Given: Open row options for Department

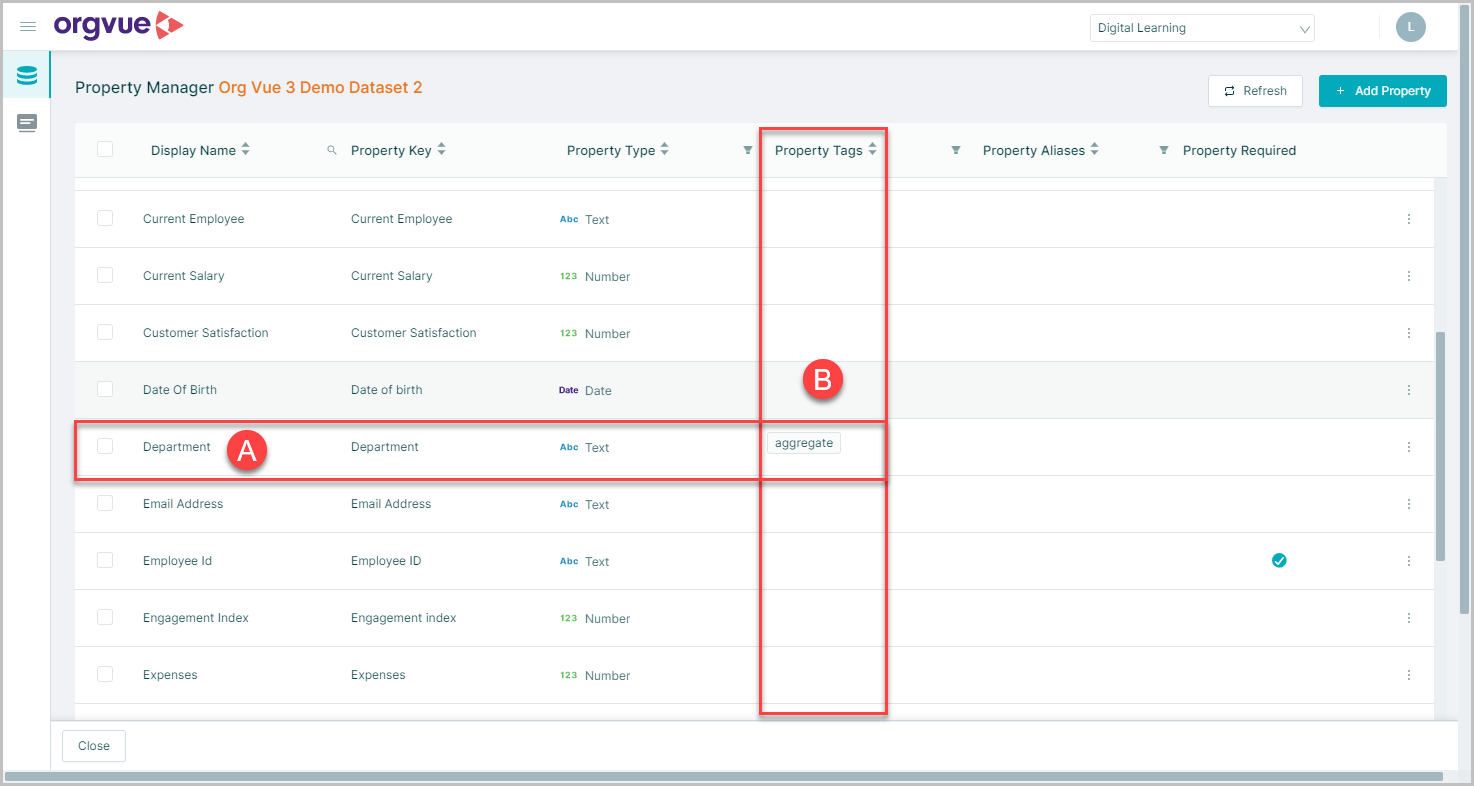Looking at the screenshot, I should [x=1409, y=447].
